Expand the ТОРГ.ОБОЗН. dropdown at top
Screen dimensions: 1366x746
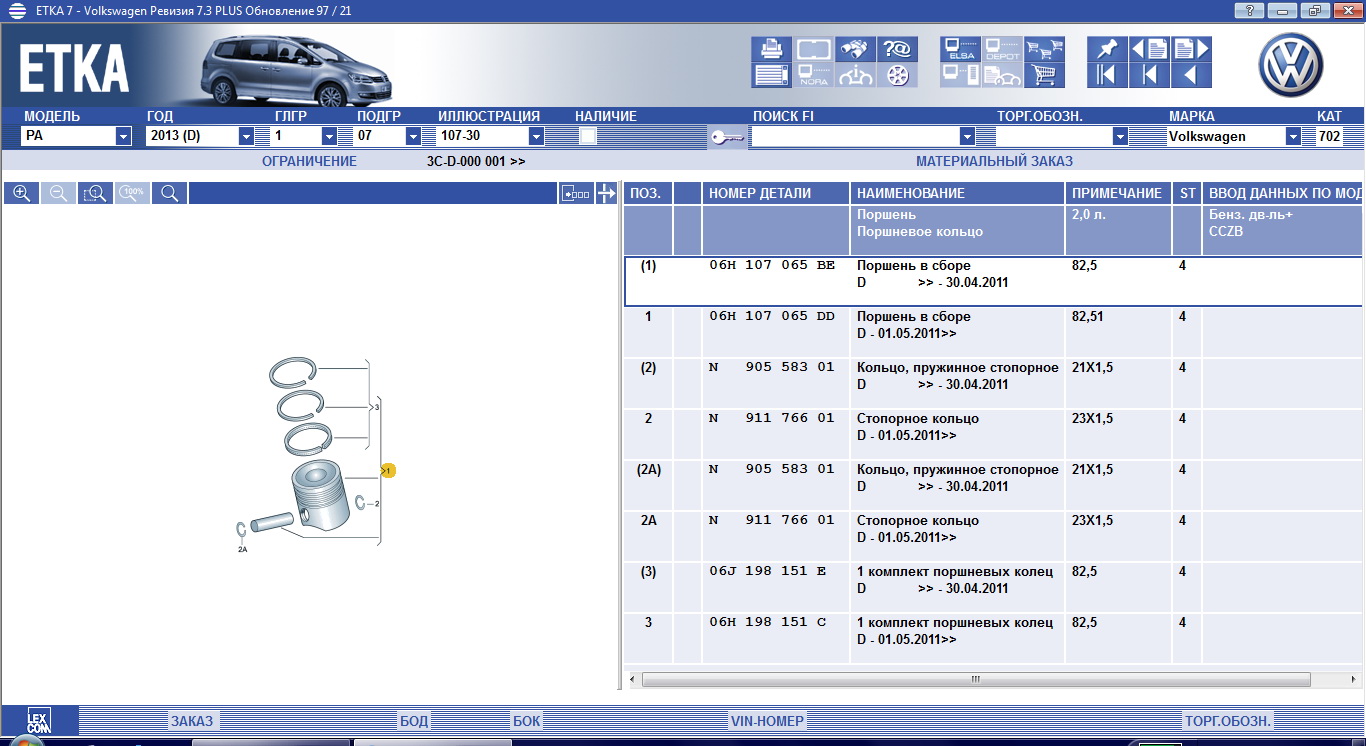(x=1120, y=136)
